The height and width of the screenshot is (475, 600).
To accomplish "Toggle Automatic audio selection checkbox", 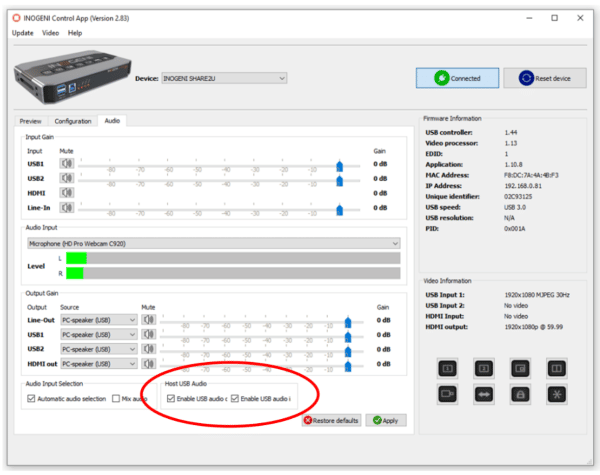I will pos(31,399).
